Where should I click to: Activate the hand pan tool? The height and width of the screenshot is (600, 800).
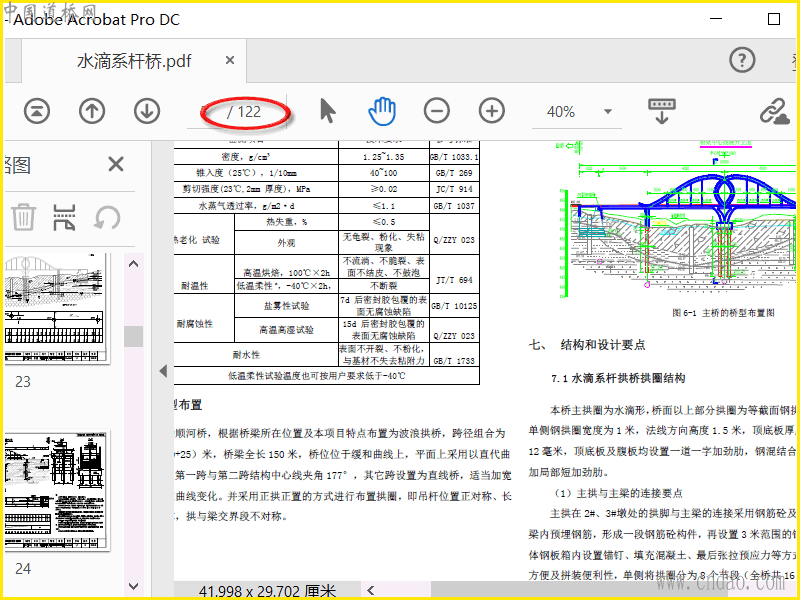click(382, 111)
